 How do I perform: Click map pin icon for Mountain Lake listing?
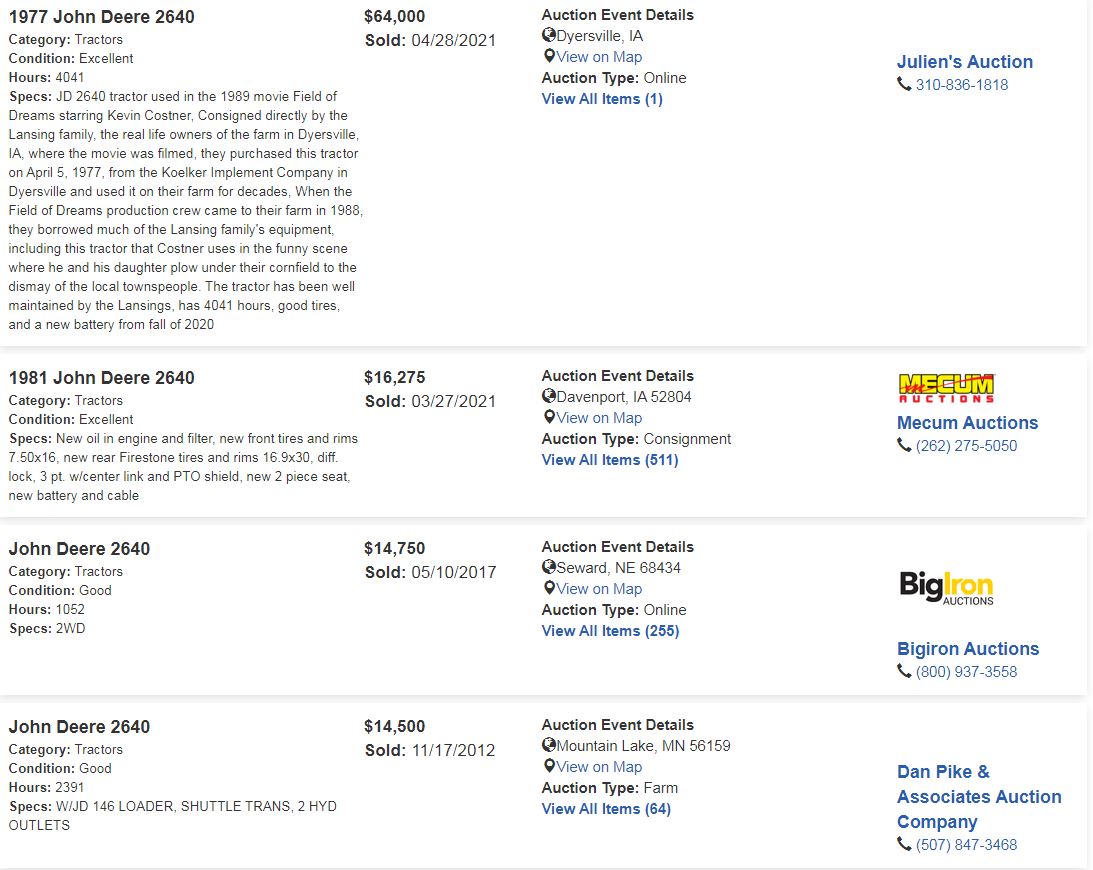pos(549,766)
